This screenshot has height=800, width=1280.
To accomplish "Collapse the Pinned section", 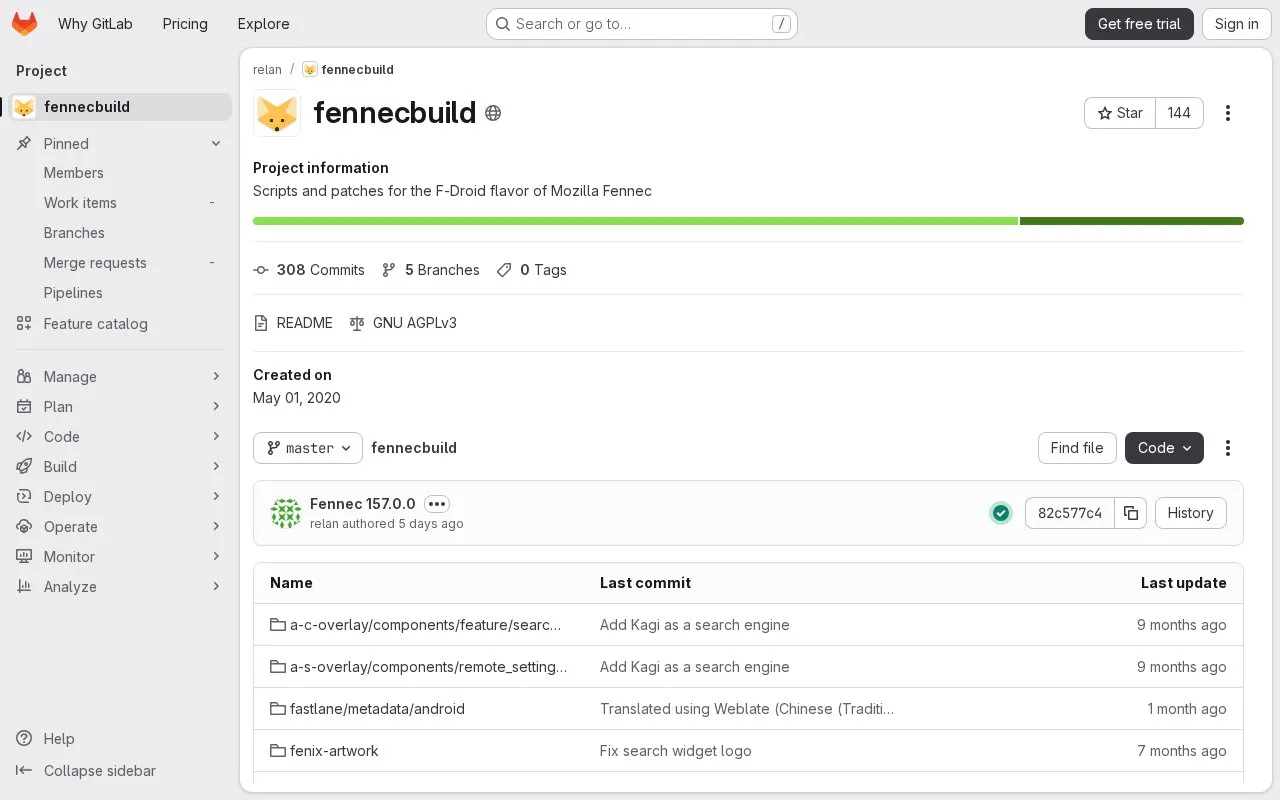I will [120, 144].
